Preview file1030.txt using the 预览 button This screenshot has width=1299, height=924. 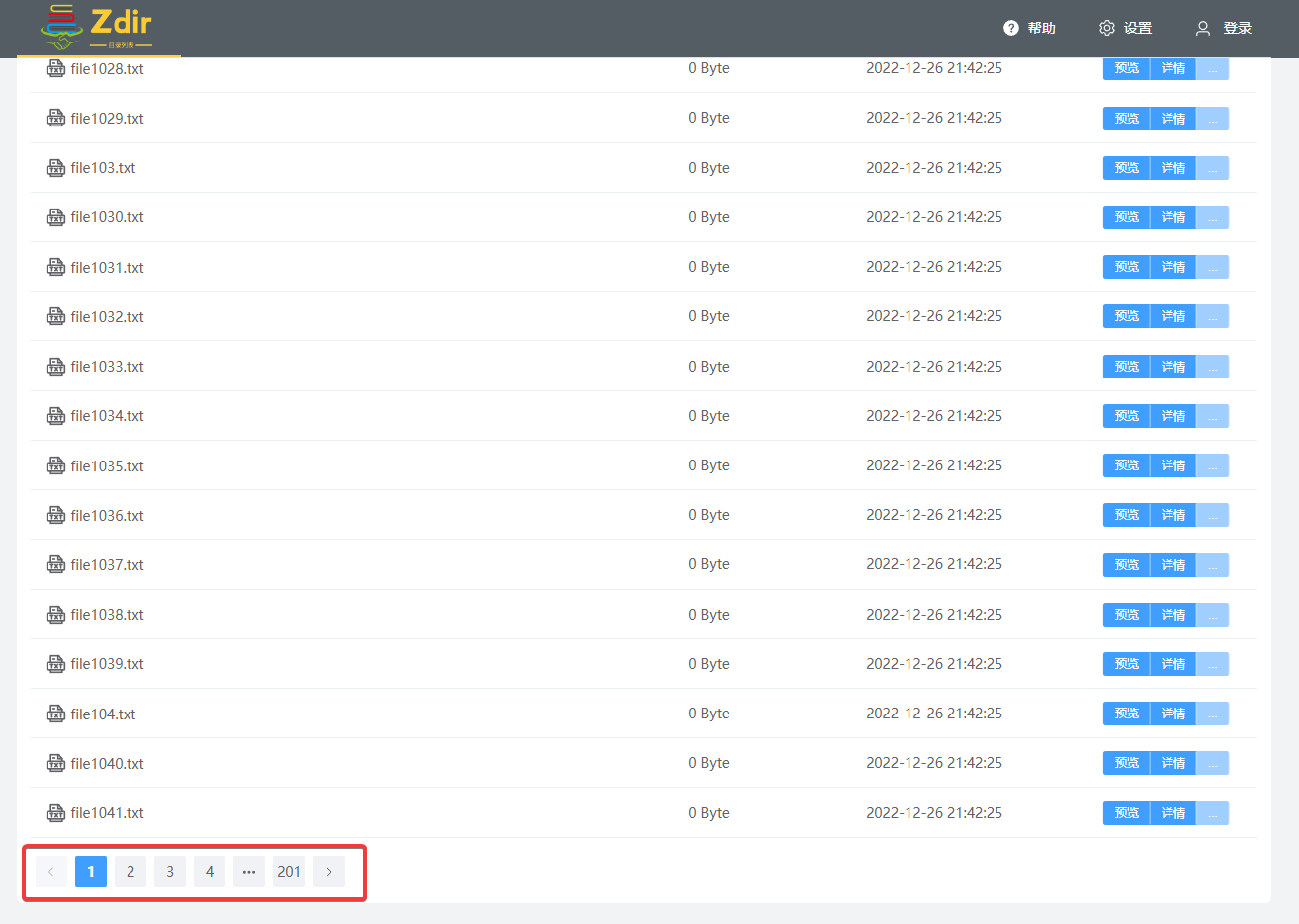1126,217
